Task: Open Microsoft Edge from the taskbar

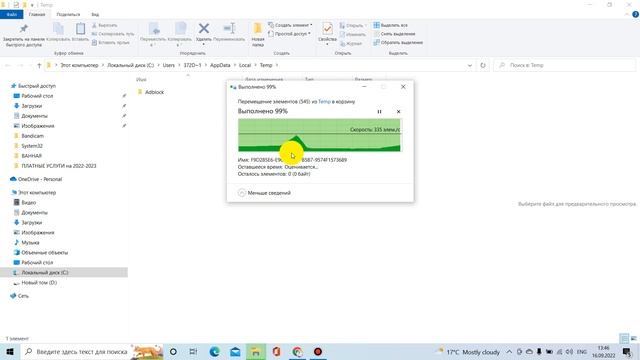Action: click(215, 351)
